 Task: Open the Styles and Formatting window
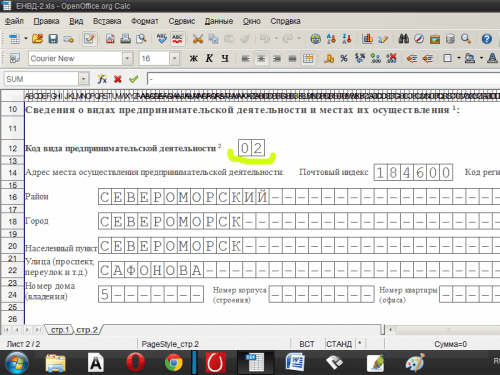(x=14, y=59)
